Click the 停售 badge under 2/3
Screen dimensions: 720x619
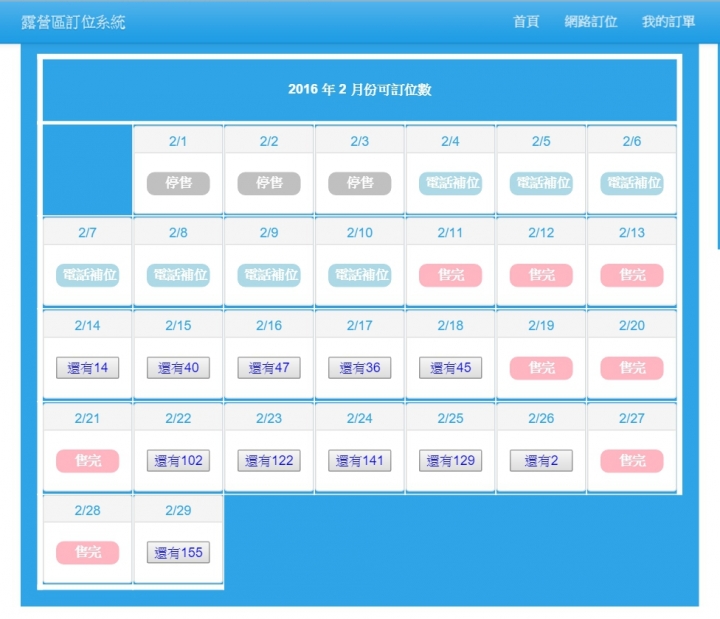tap(360, 183)
